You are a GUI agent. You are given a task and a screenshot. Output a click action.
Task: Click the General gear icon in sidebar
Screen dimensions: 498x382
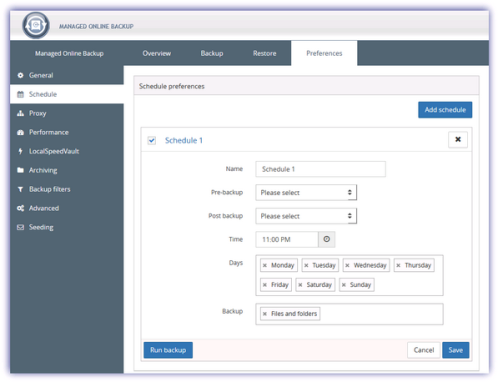20,75
